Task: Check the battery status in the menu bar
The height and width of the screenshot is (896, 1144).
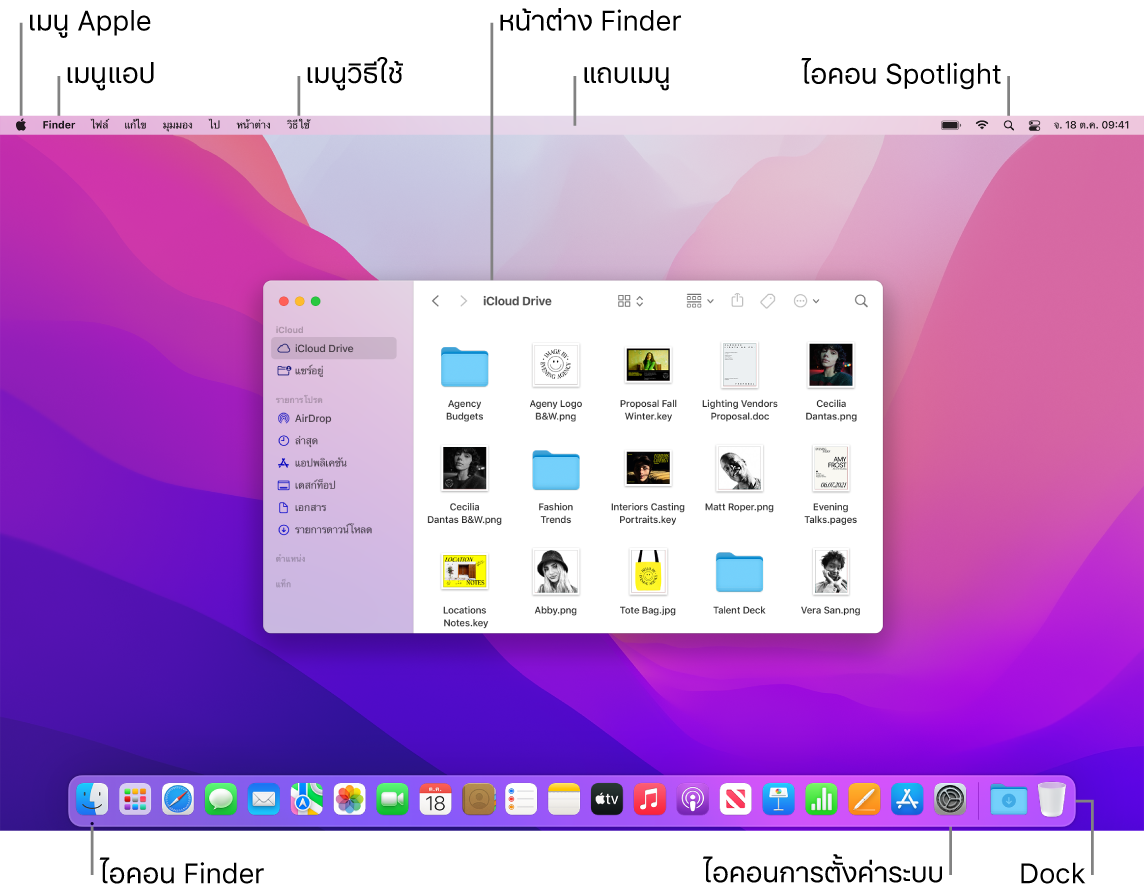Action: tap(948, 125)
